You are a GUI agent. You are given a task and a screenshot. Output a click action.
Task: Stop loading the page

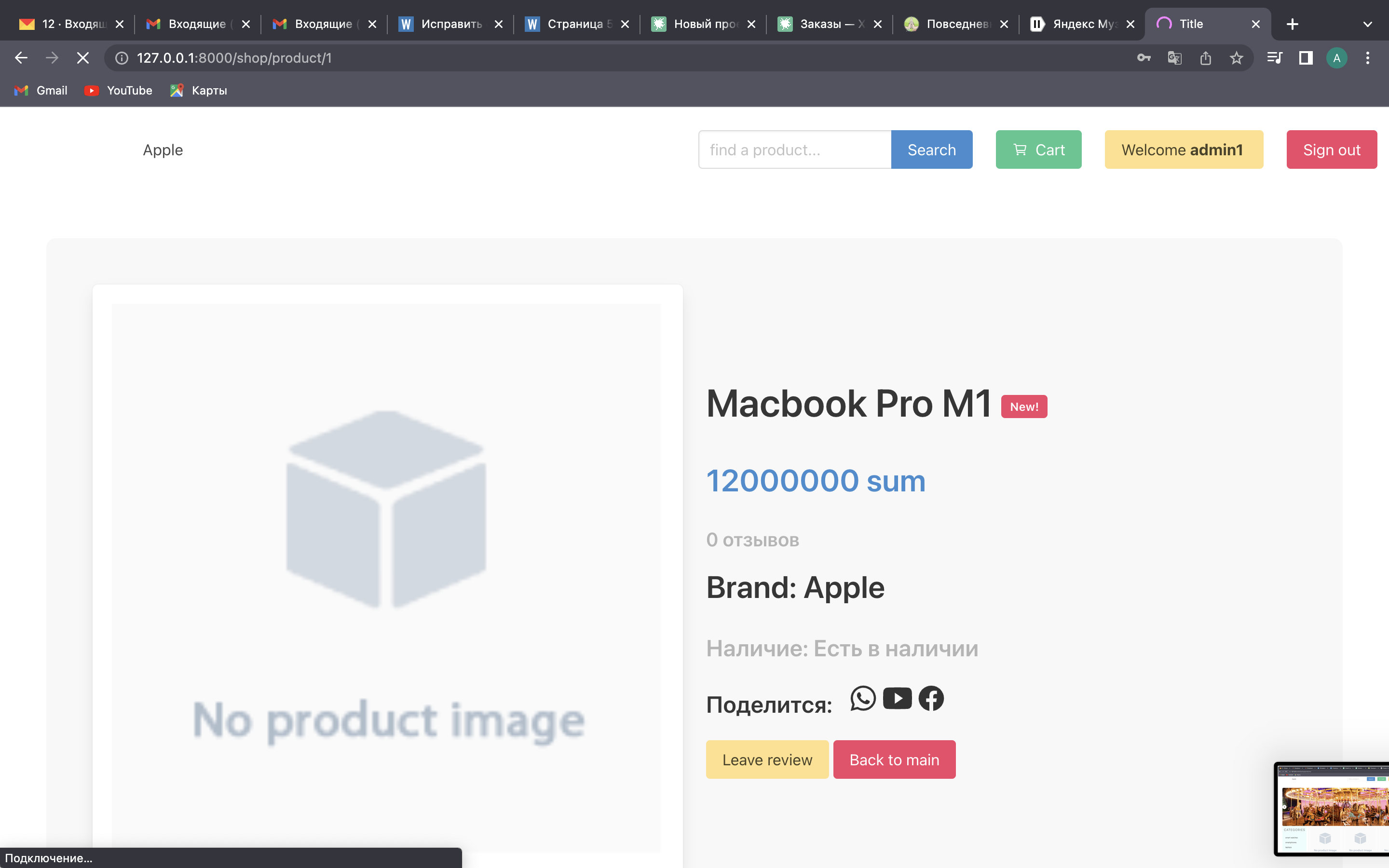[82, 58]
